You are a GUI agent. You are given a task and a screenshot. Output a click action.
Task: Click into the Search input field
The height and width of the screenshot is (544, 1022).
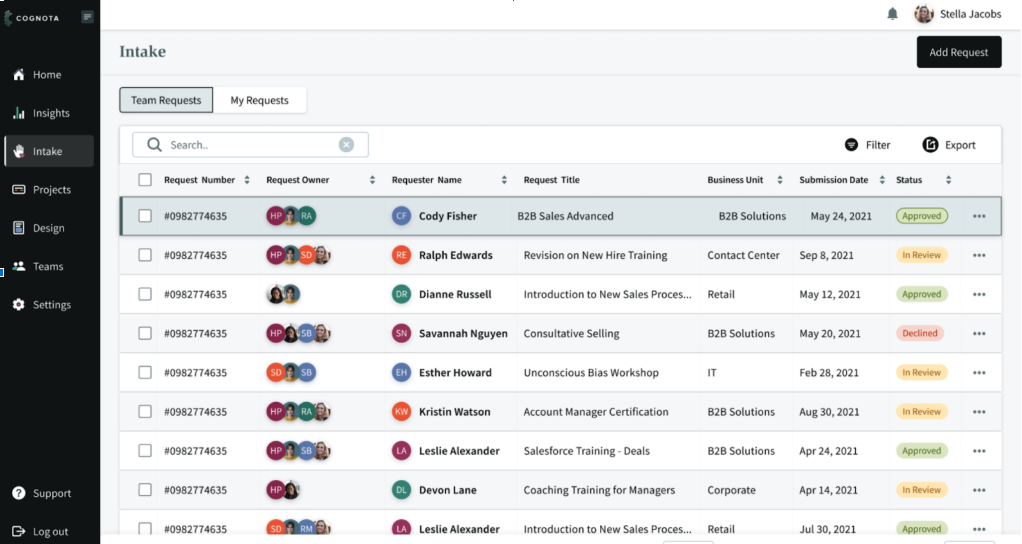point(250,145)
